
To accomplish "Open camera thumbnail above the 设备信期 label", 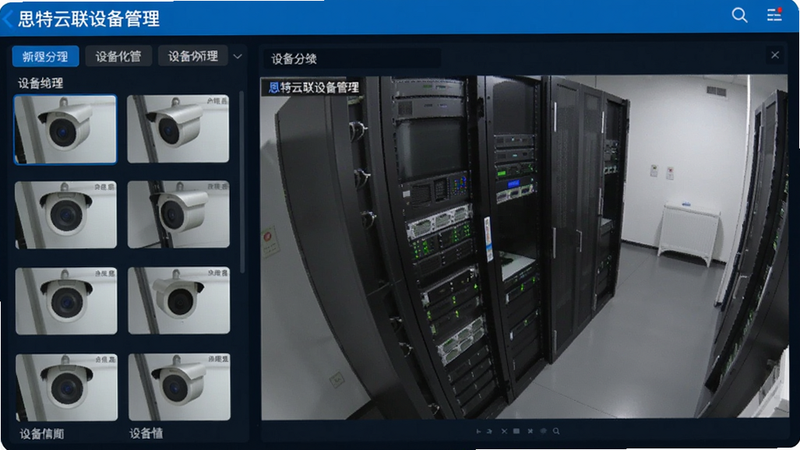I will (x=66, y=387).
